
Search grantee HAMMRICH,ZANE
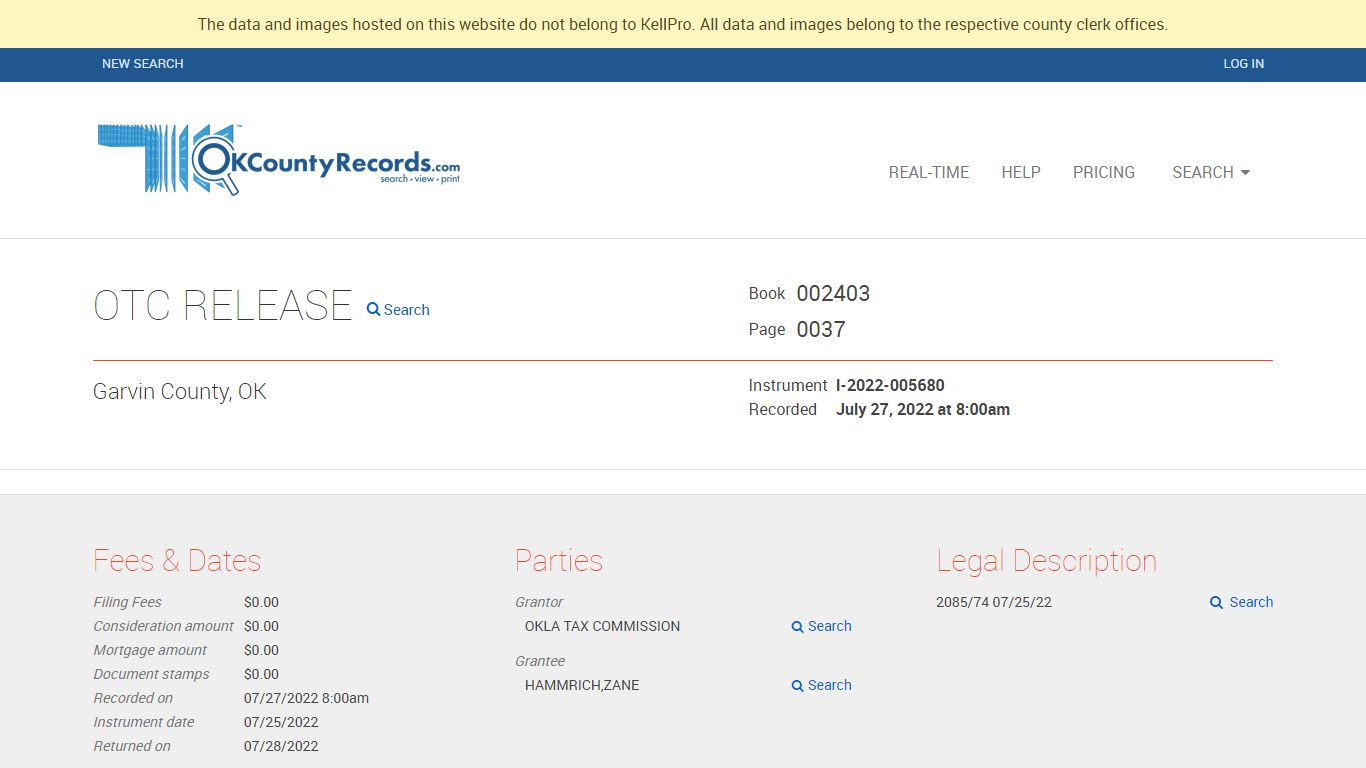(821, 685)
